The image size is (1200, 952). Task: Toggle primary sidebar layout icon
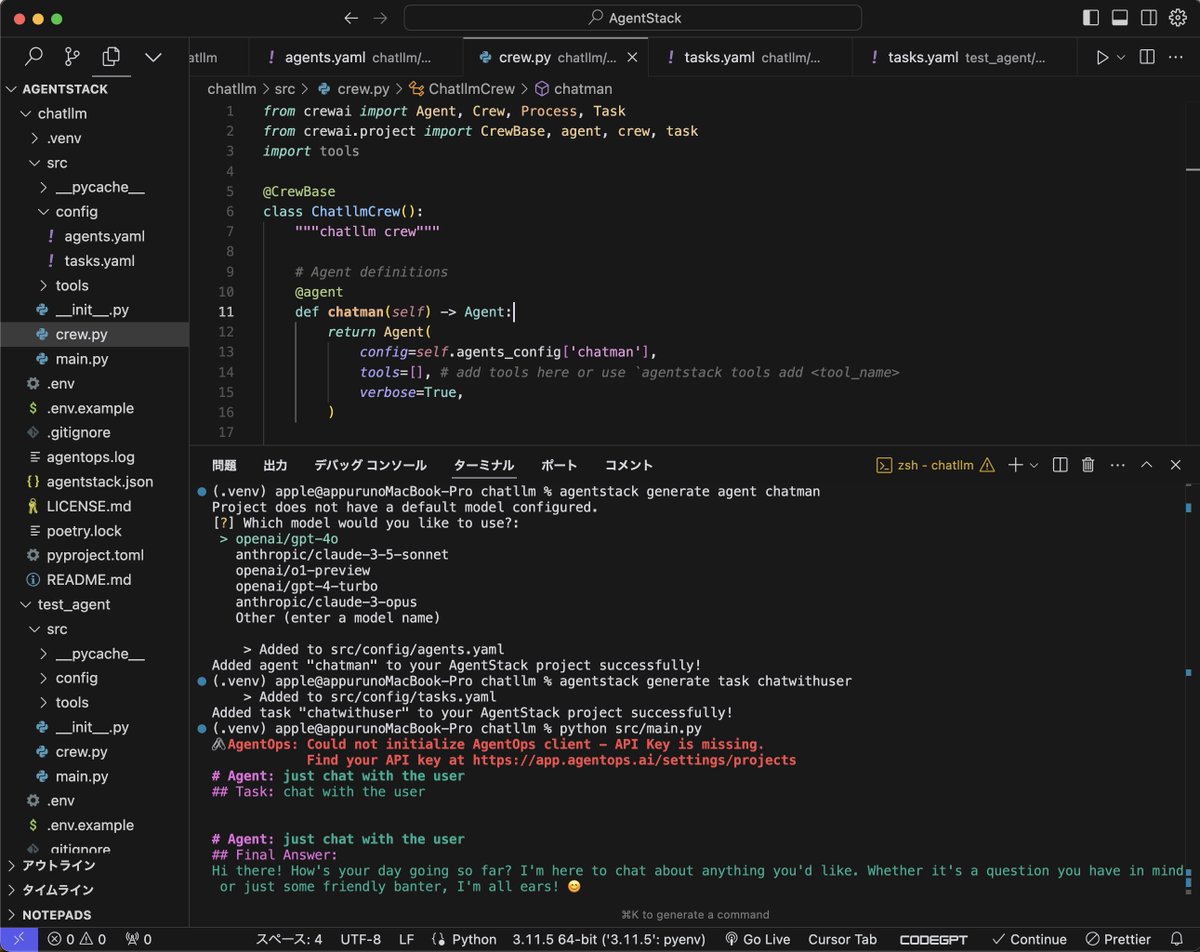coord(1091,18)
